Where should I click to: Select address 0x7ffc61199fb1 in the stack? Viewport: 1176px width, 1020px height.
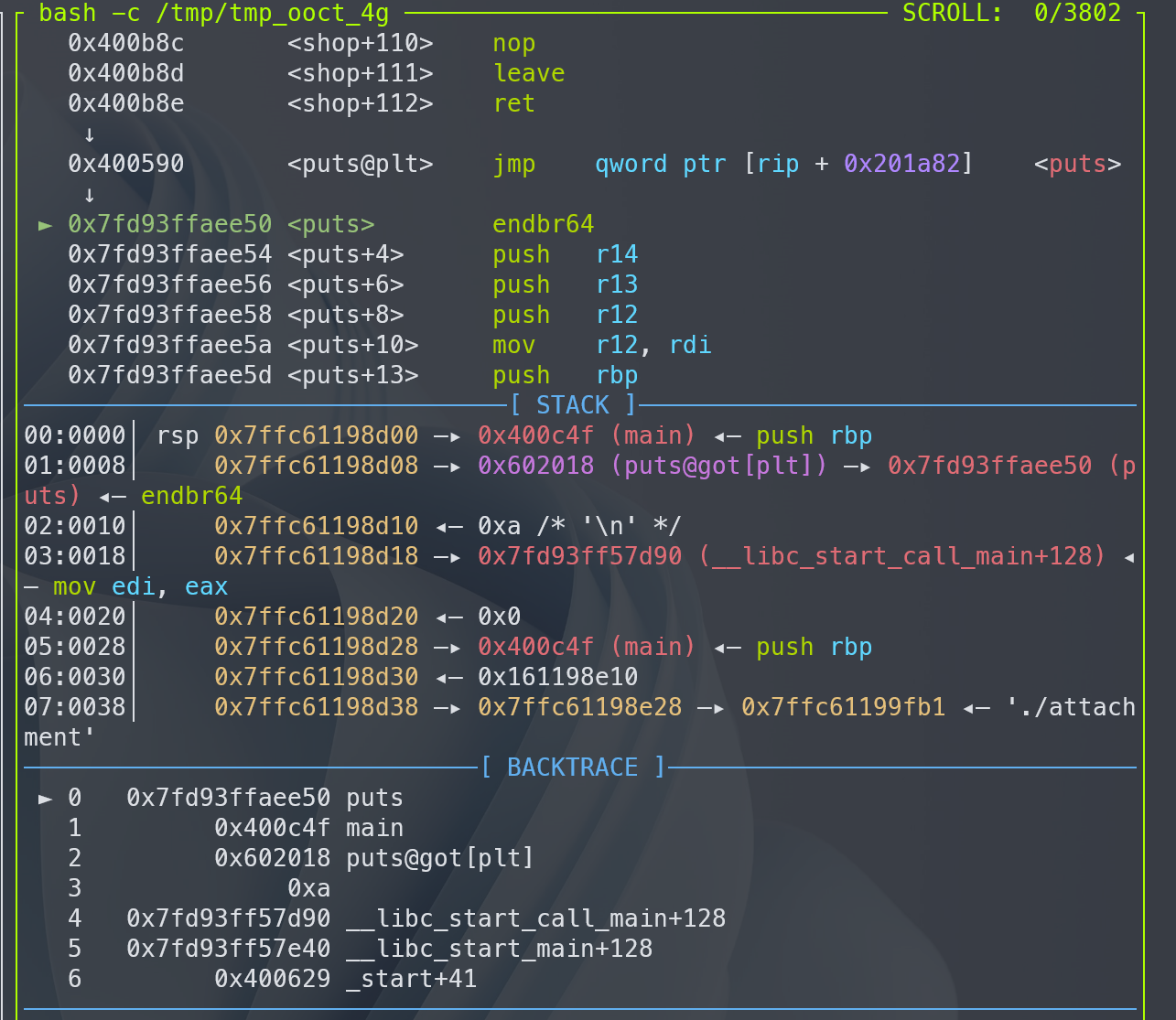tap(844, 707)
